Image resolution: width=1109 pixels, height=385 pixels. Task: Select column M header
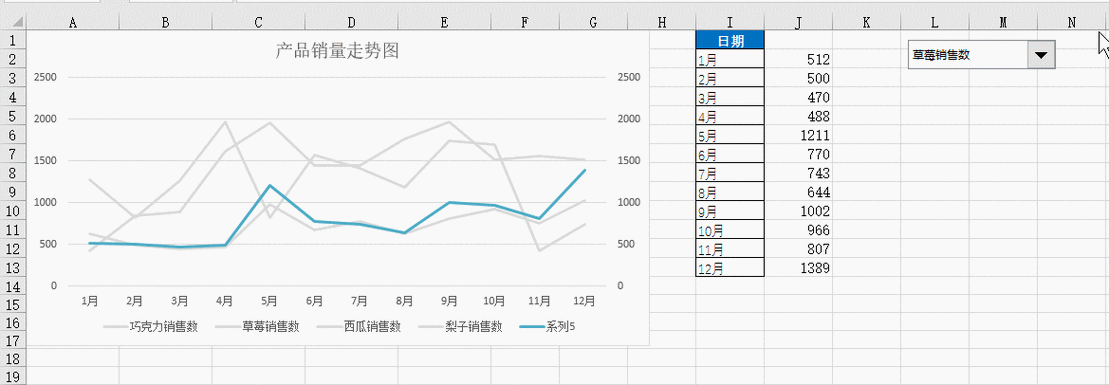tap(1003, 23)
